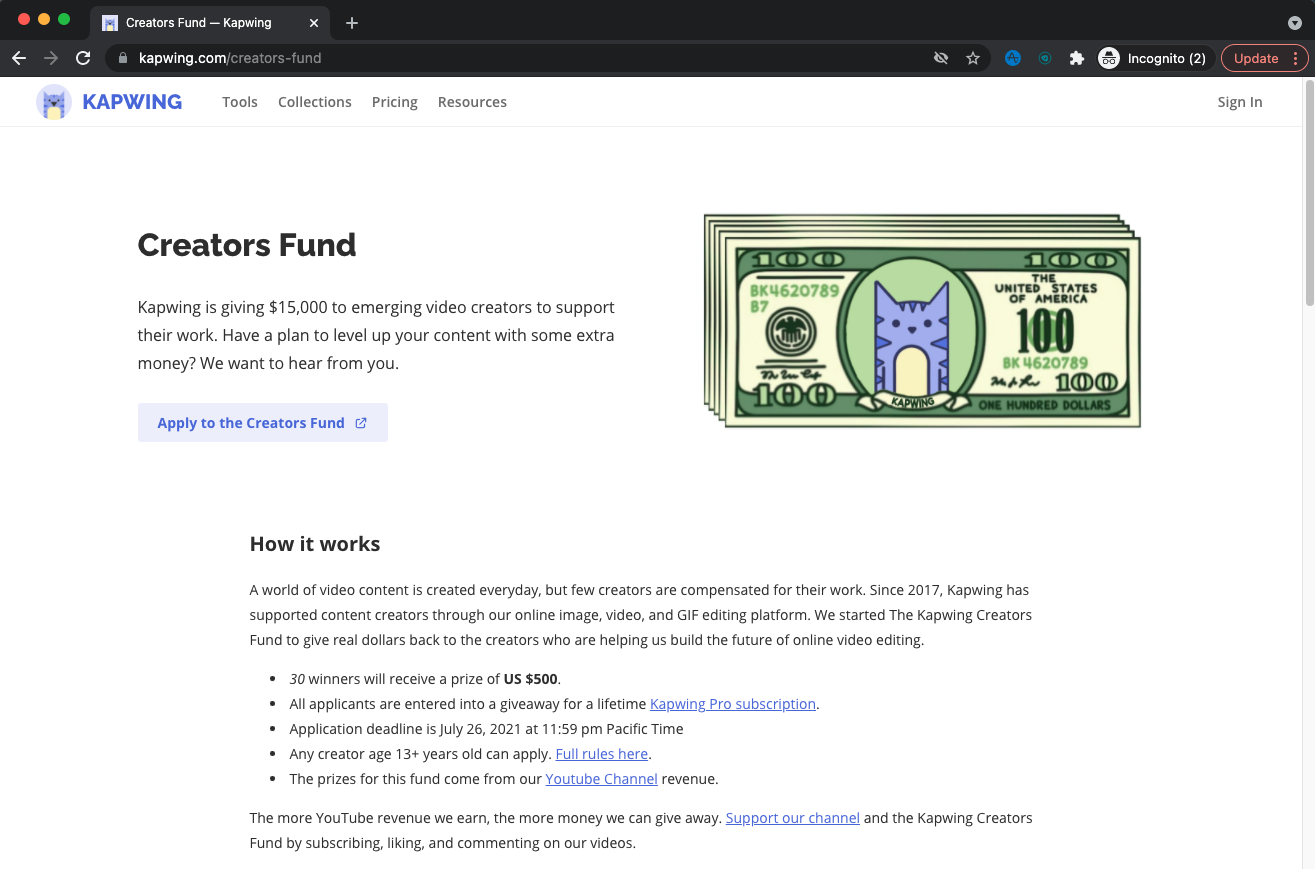Open the Extensions puzzle piece icon
1315x869 pixels.
click(1076, 58)
